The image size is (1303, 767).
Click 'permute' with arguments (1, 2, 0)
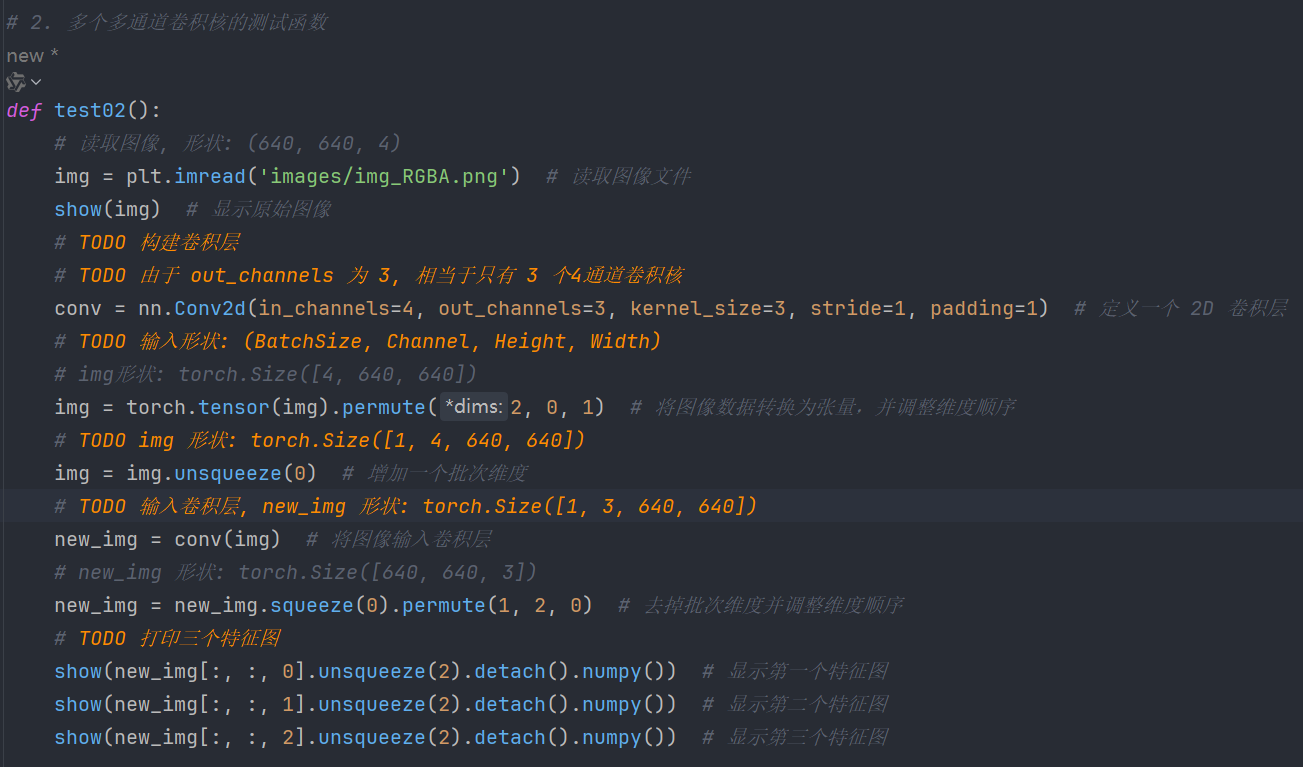click(x=444, y=605)
